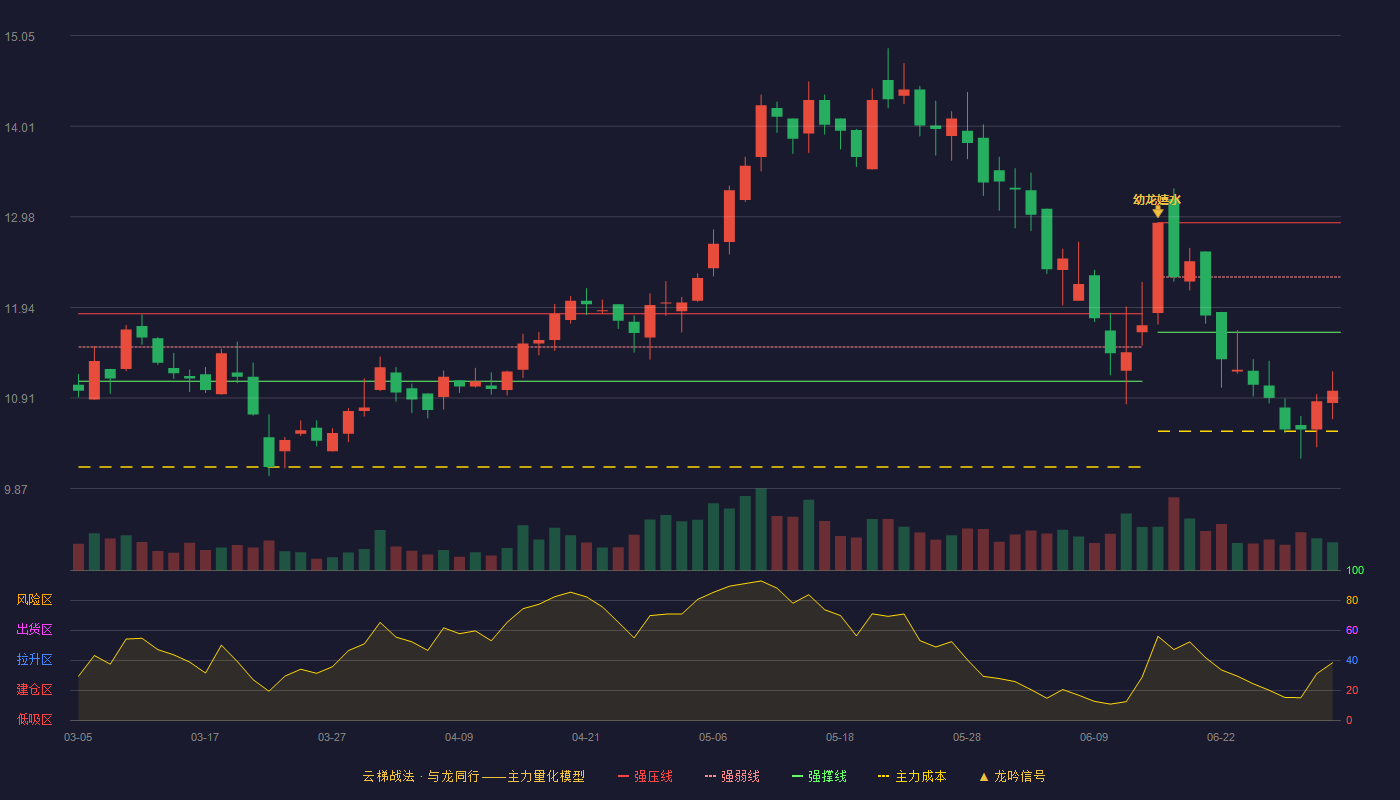
Task: Click the 11.94 price axis label
Action: (19, 309)
